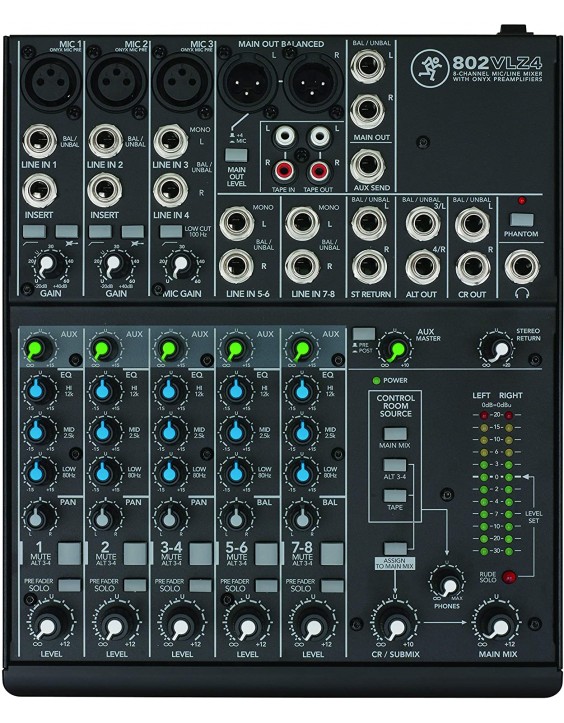Click the Mackie running man logo
This screenshot has height=723, width=564.
tap(430, 68)
